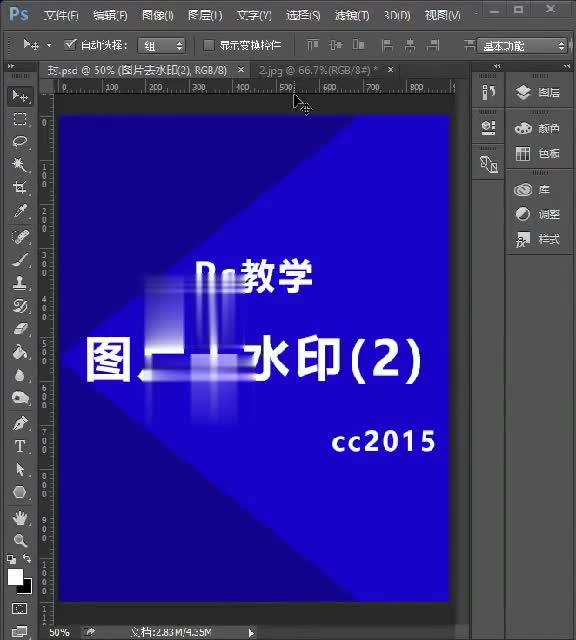This screenshot has height=640, width=576.
Task: Open the Styles panel button
Action: 538,240
